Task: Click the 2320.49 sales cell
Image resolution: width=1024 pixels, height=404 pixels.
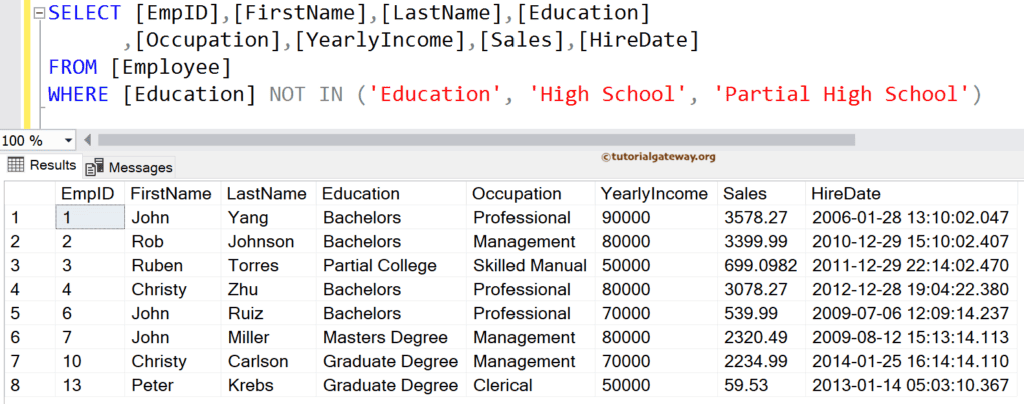Action: click(x=761, y=337)
